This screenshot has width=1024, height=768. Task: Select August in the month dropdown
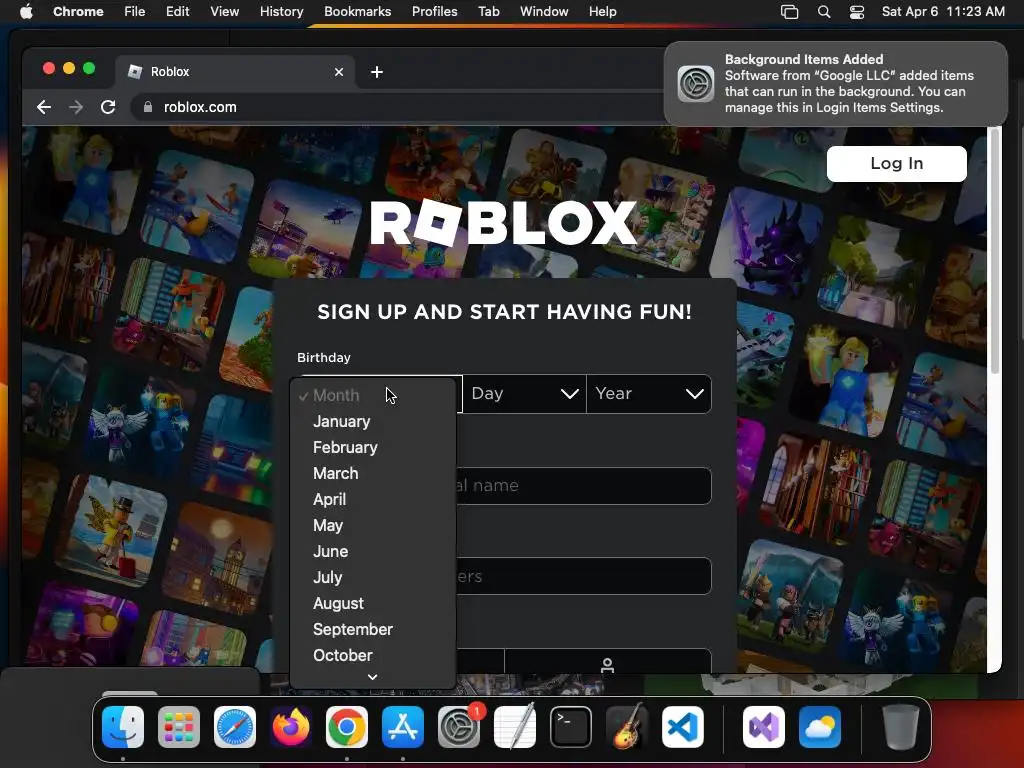click(x=372, y=603)
